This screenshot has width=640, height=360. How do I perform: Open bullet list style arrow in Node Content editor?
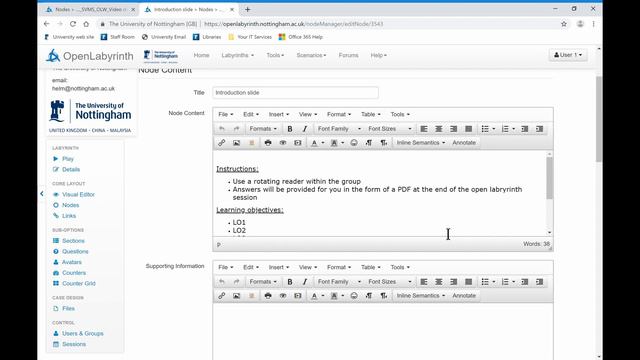493,129
